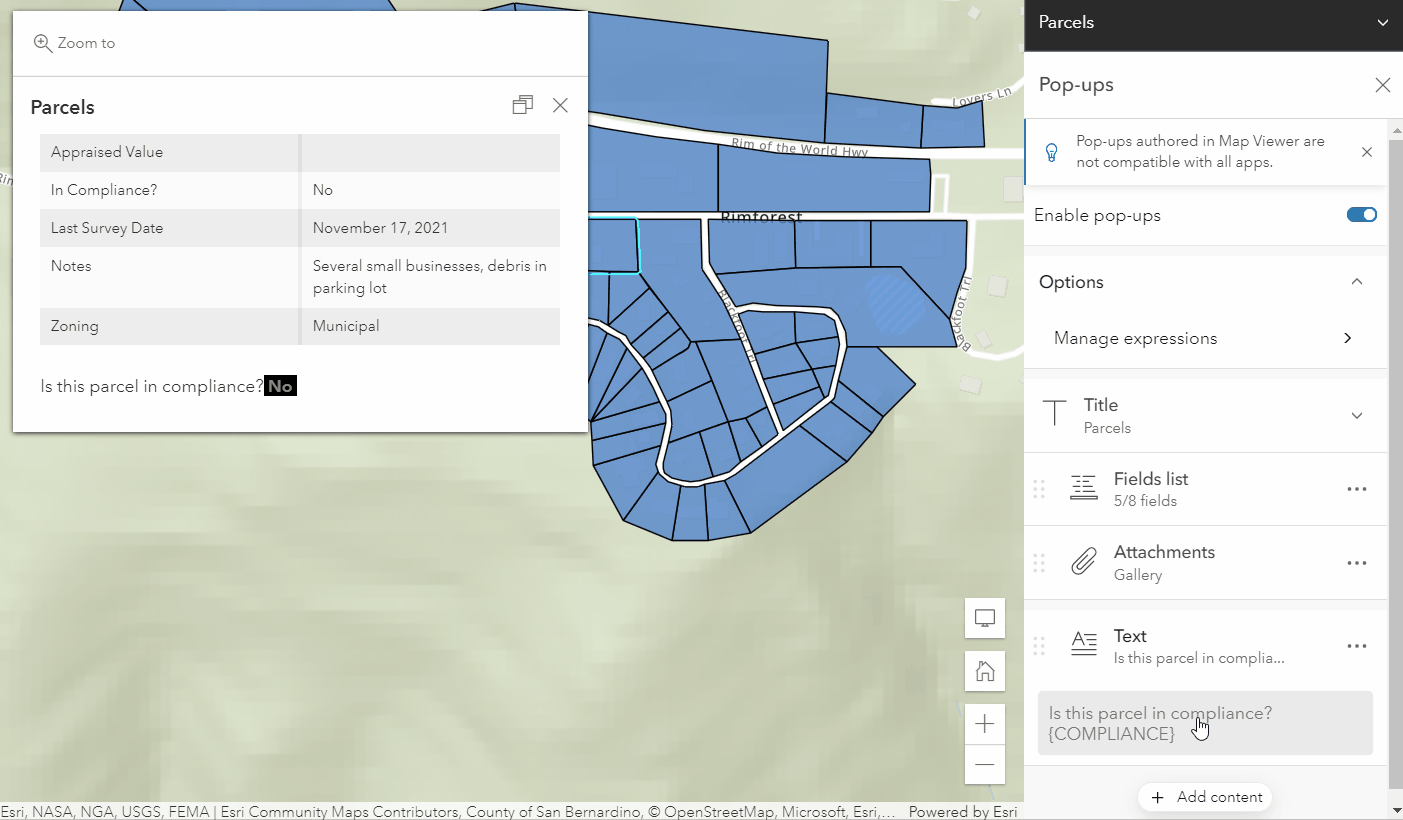Expand the Title Parcels section
Image resolution: width=1403 pixels, height=820 pixels.
(1357, 415)
